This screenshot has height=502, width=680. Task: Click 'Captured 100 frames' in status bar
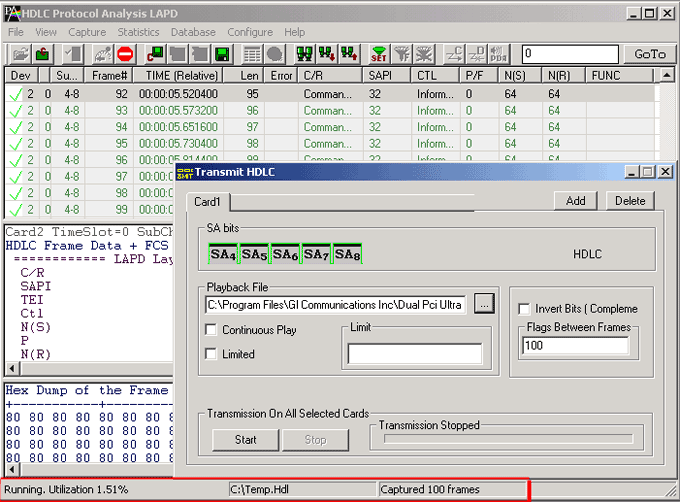point(430,489)
